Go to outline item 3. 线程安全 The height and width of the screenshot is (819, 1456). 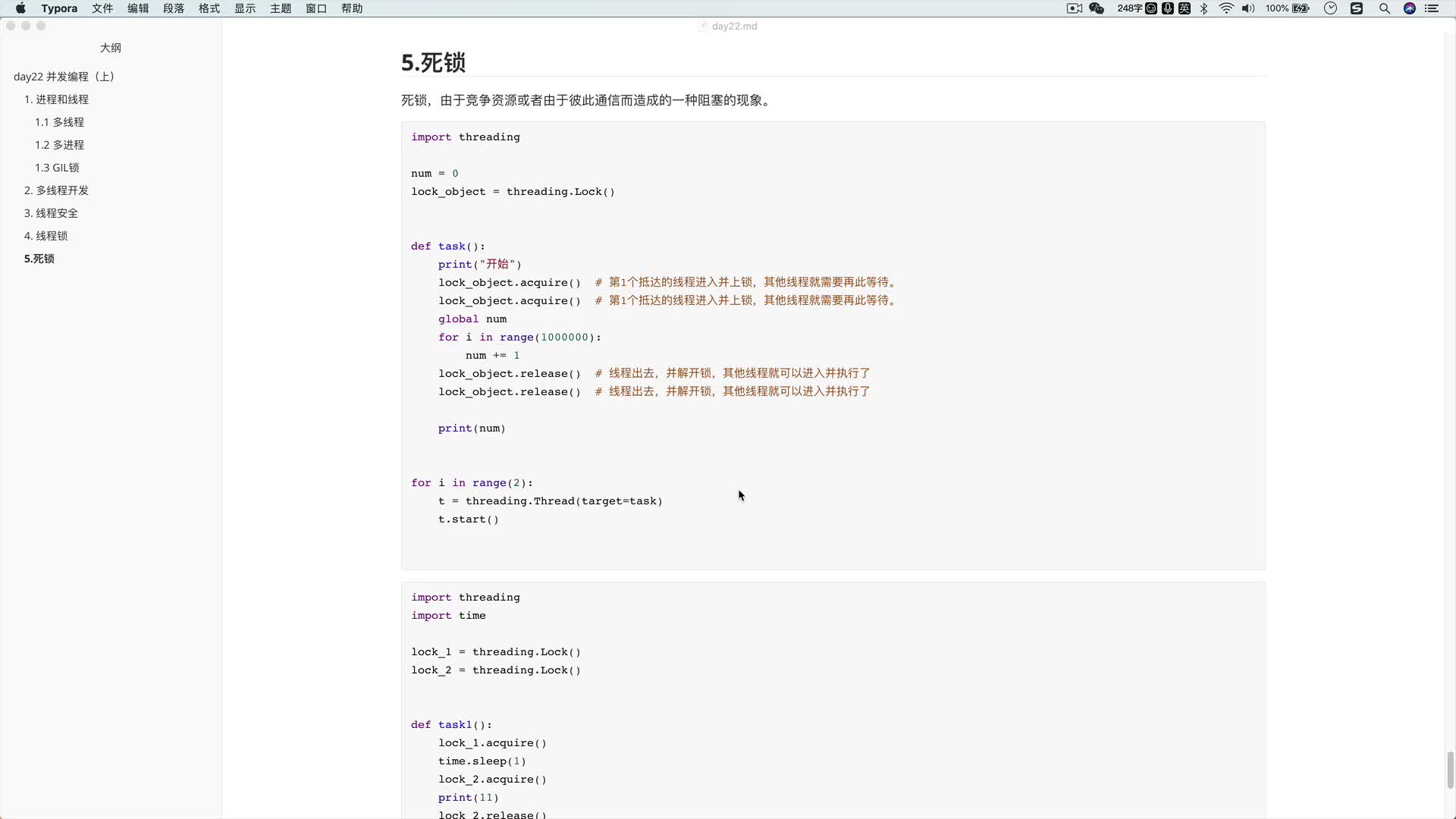pyautogui.click(x=51, y=213)
